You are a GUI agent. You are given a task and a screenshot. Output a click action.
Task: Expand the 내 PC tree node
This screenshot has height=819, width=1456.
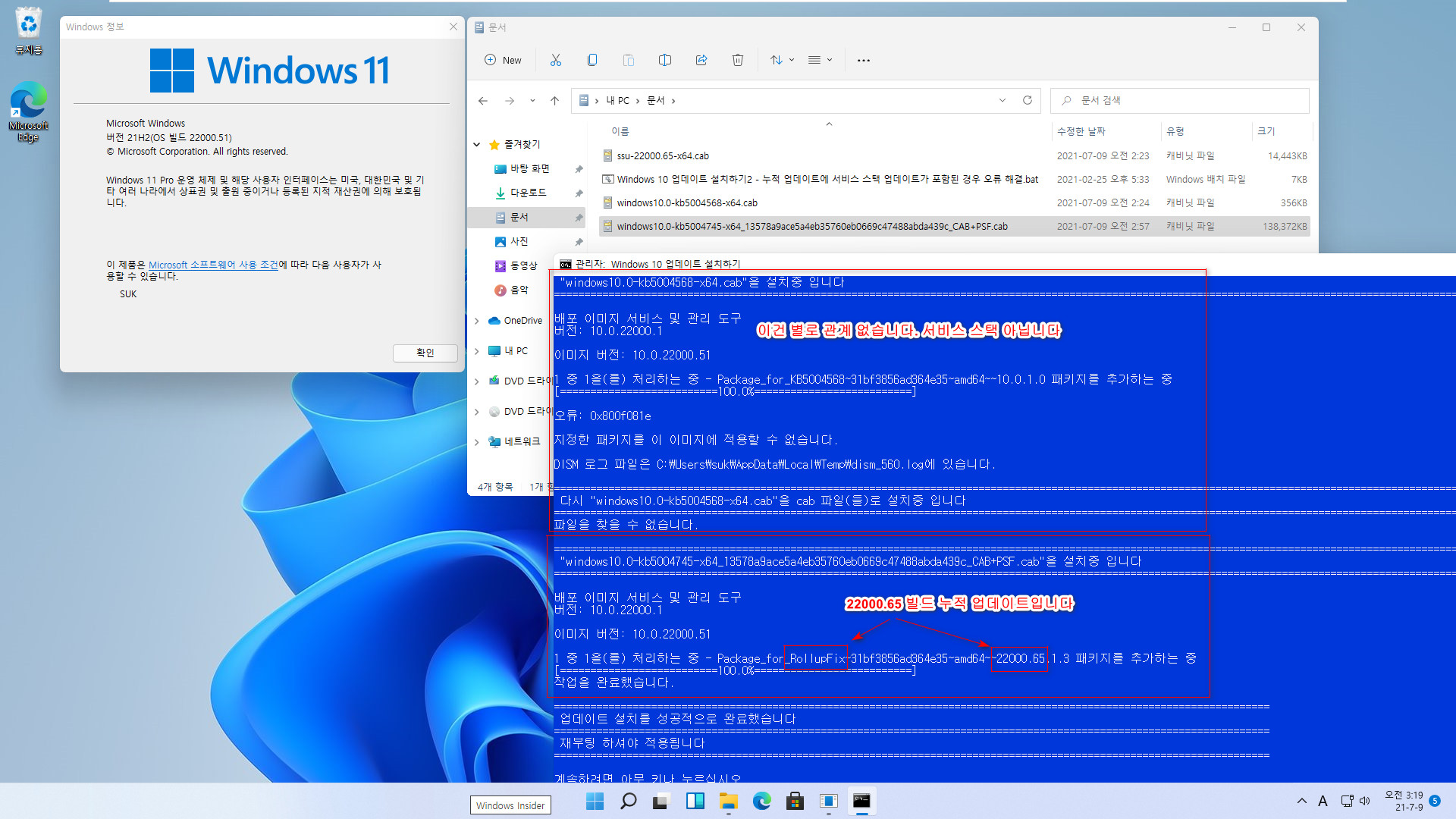click(x=477, y=351)
